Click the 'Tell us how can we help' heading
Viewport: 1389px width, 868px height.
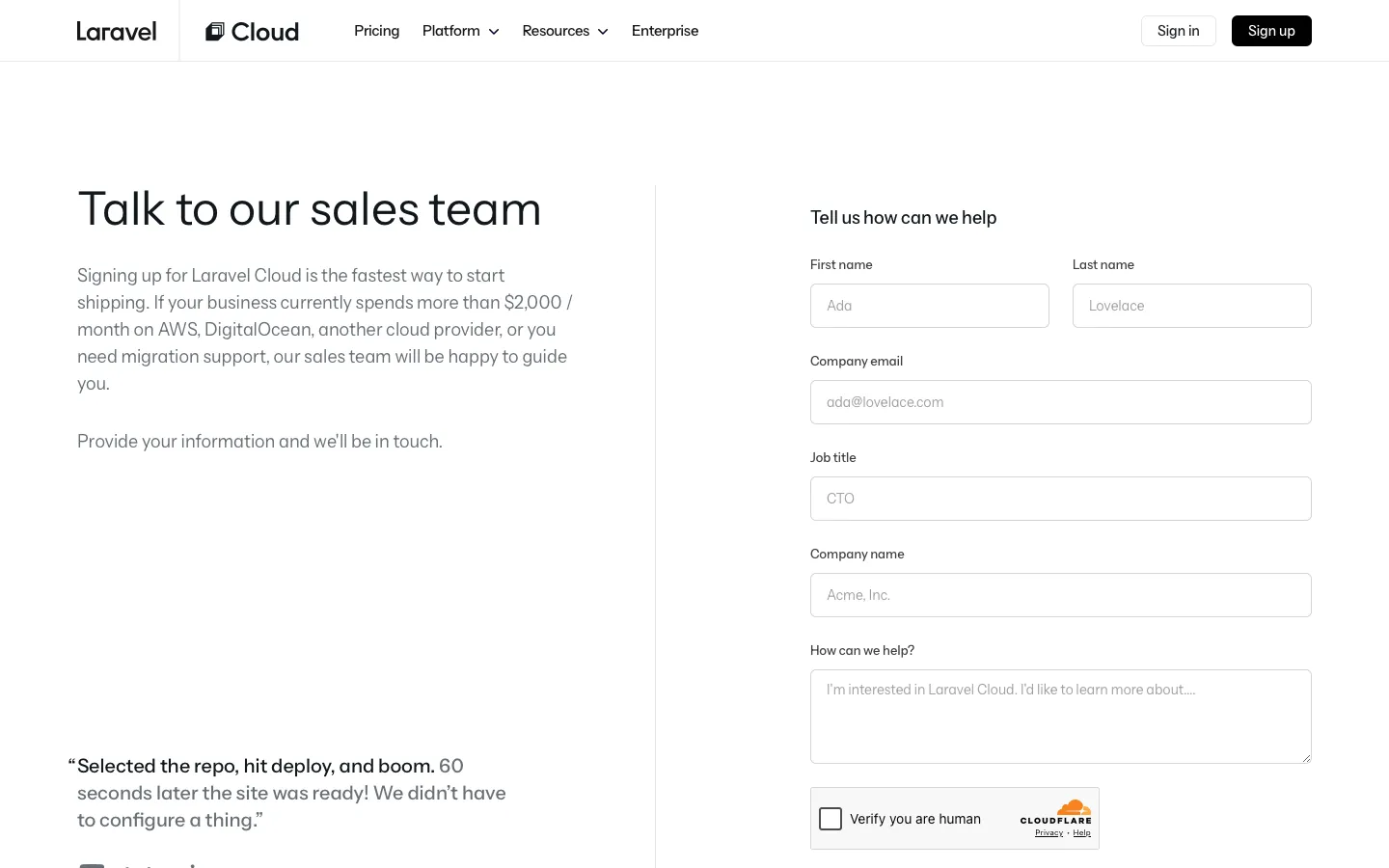904,218
